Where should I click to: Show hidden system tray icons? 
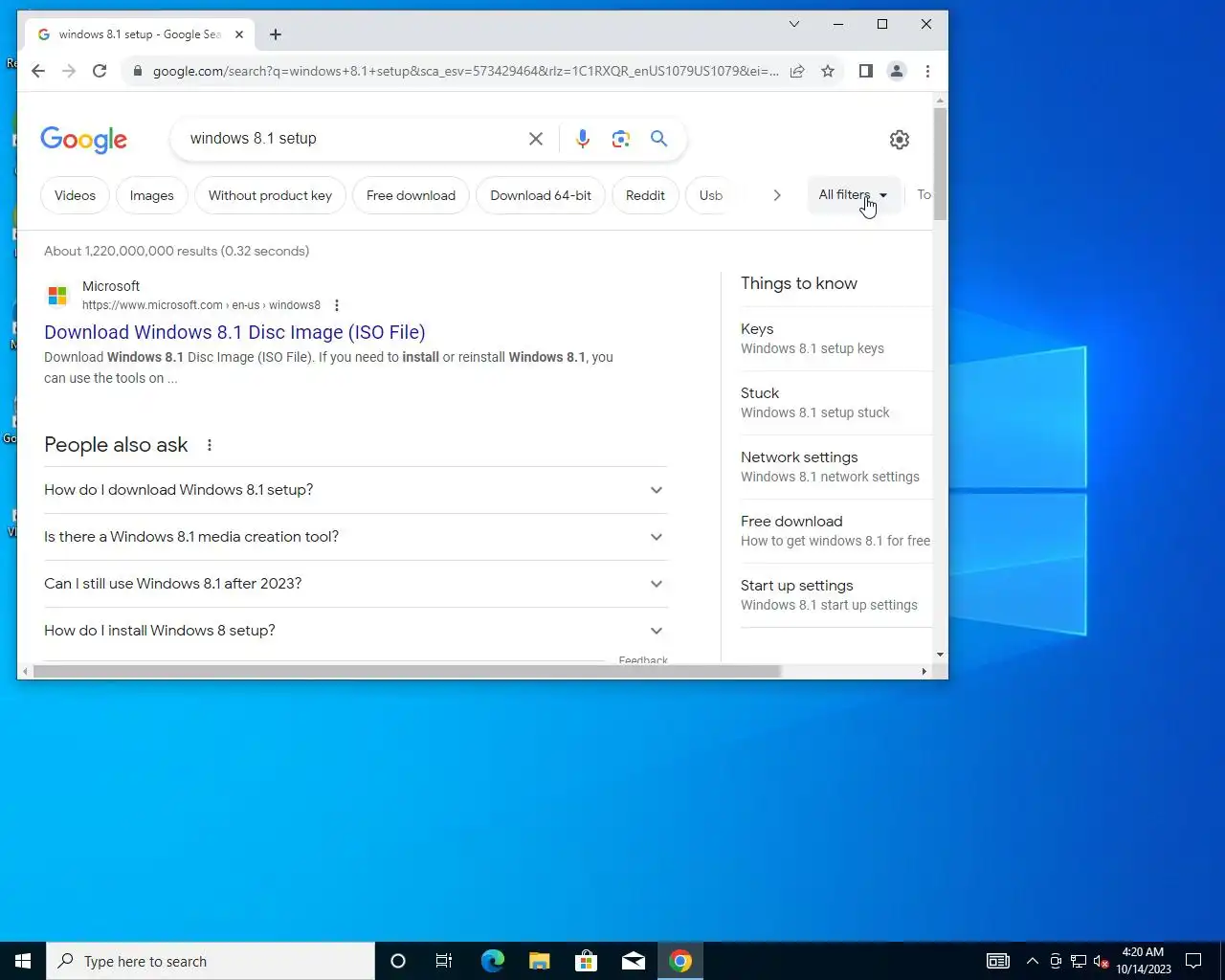(x=1032, y=961)
